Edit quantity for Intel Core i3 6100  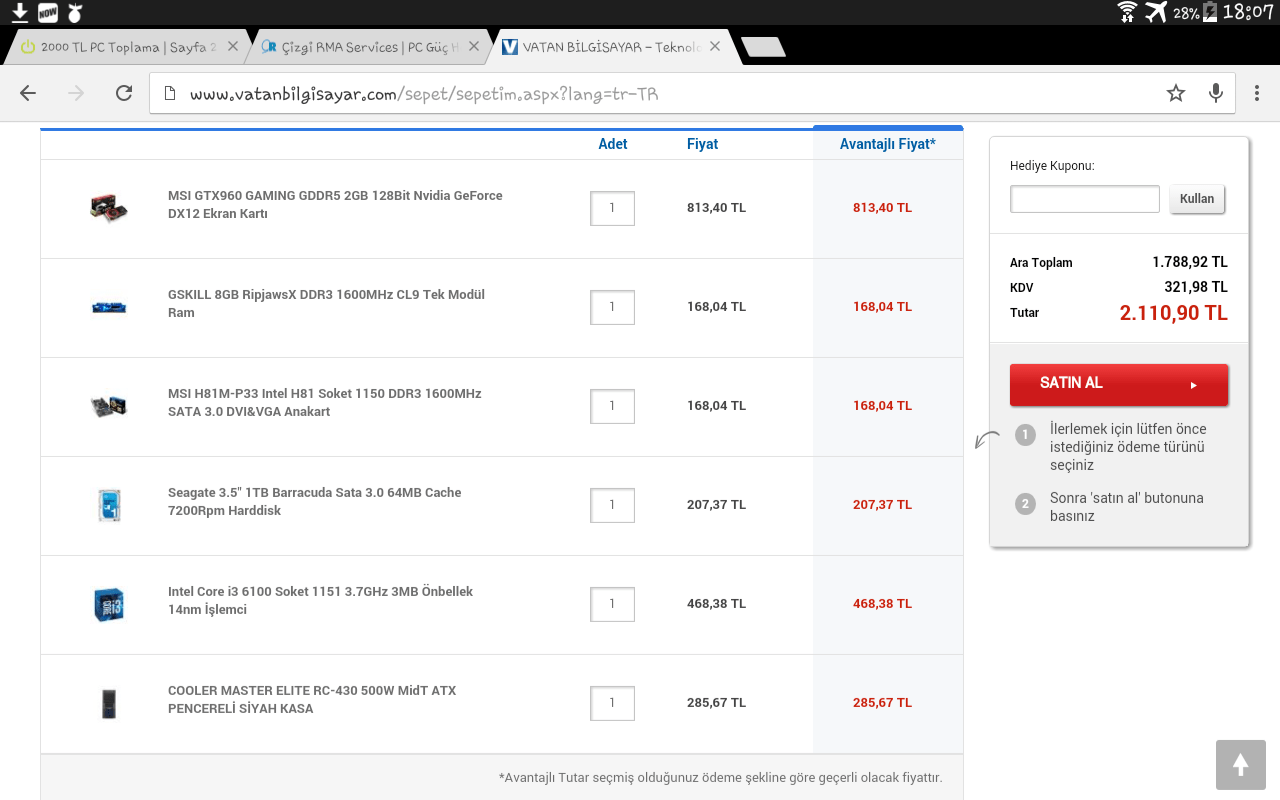tap(612, 604)
